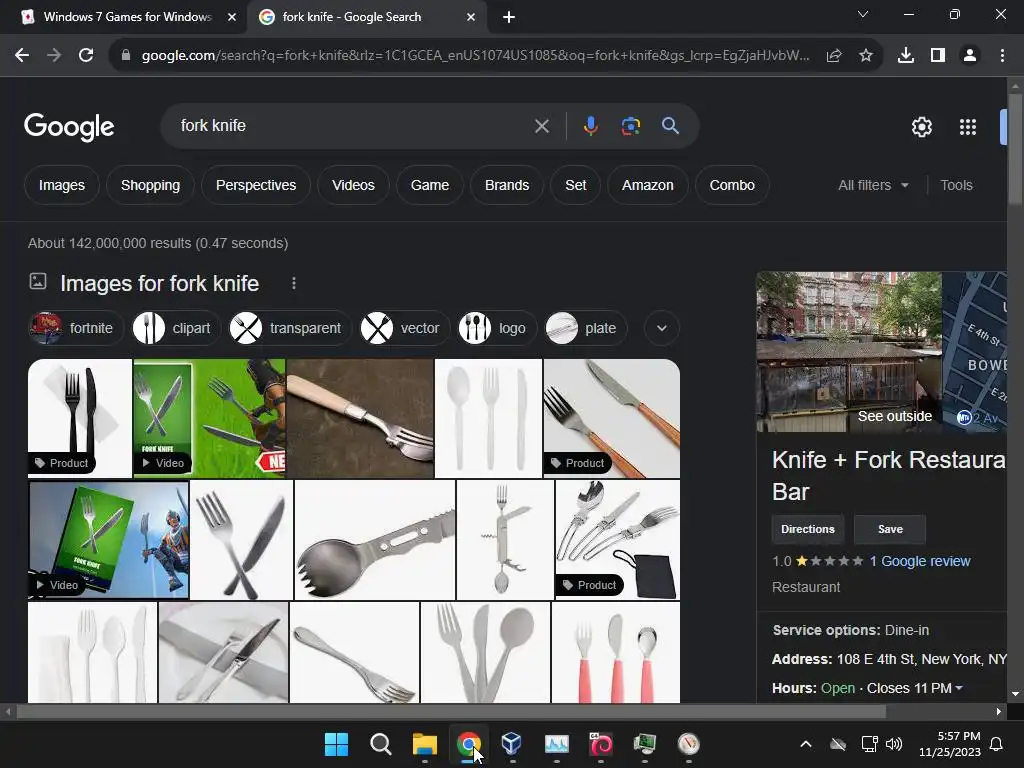1024x768 pixels.
Task: Open notifications bell in taskbar
Action: [x=997, y=744]
